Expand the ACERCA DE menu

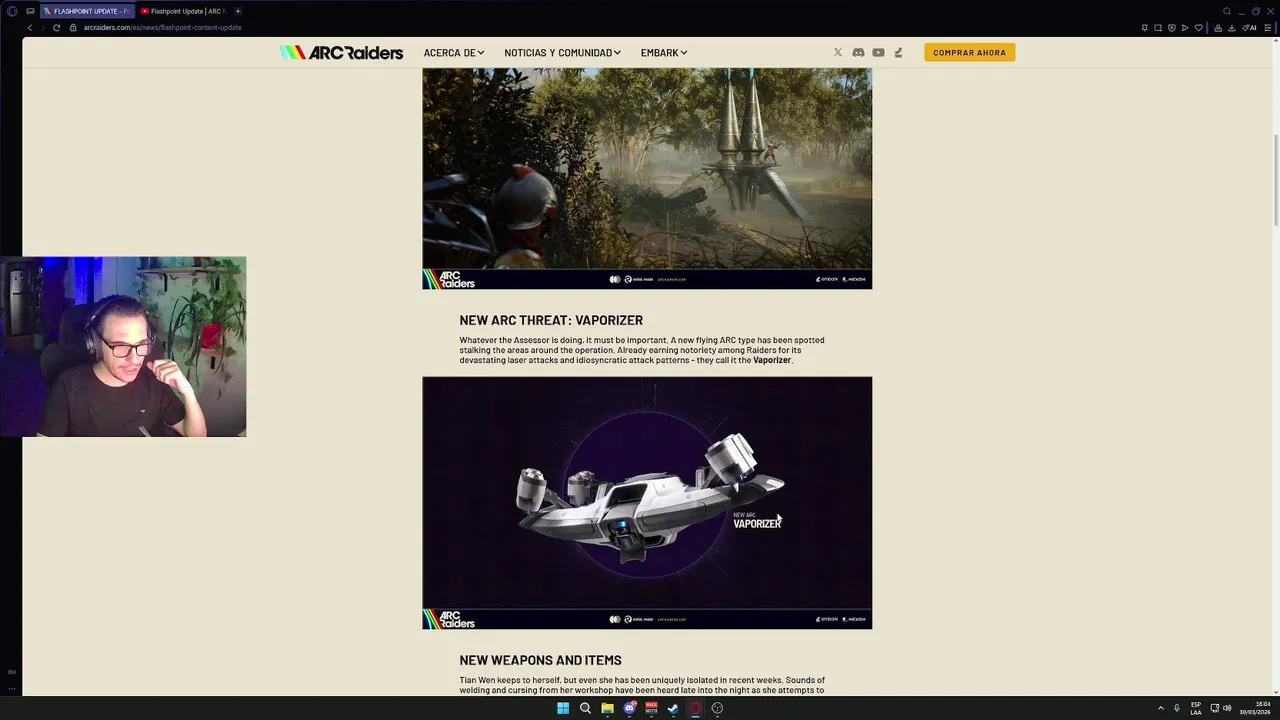click(454, 52)
